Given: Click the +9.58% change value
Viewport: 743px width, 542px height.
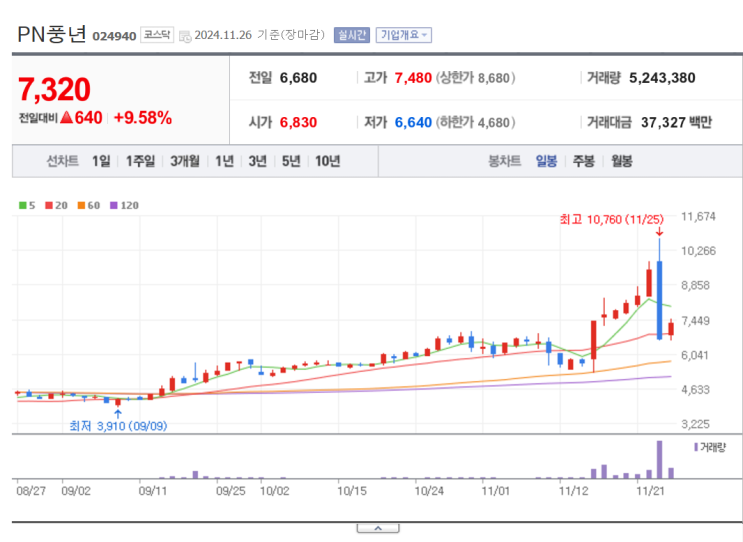Looking at the screenshot, I should click(143, 117).
